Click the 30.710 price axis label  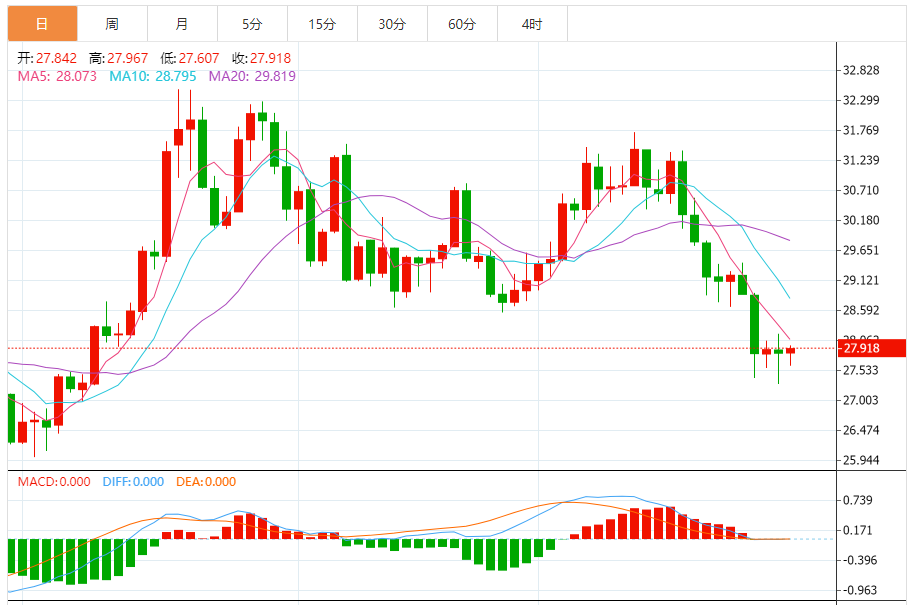pos(861,190)
